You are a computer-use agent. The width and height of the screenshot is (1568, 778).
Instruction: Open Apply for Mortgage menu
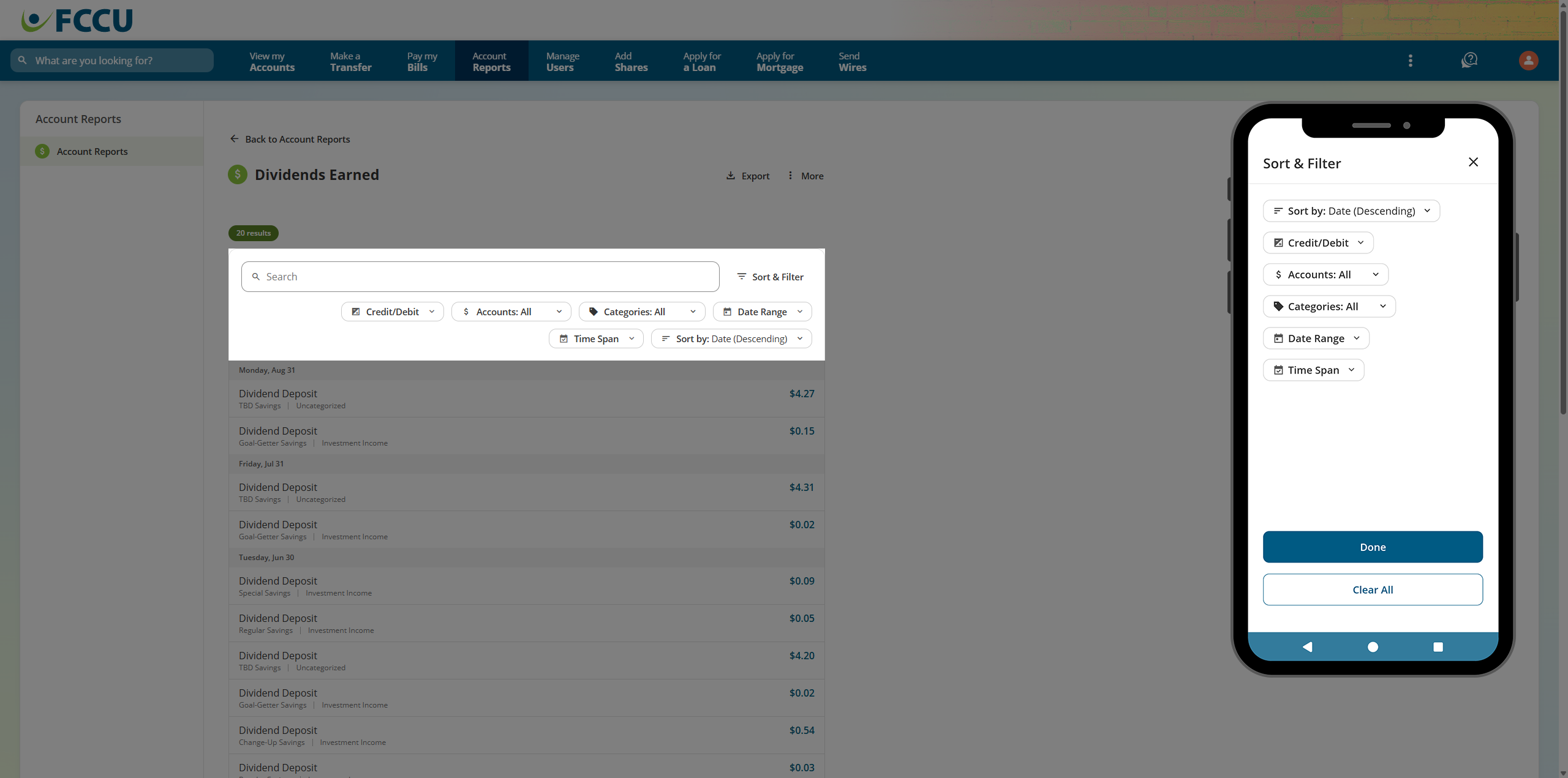779,61
